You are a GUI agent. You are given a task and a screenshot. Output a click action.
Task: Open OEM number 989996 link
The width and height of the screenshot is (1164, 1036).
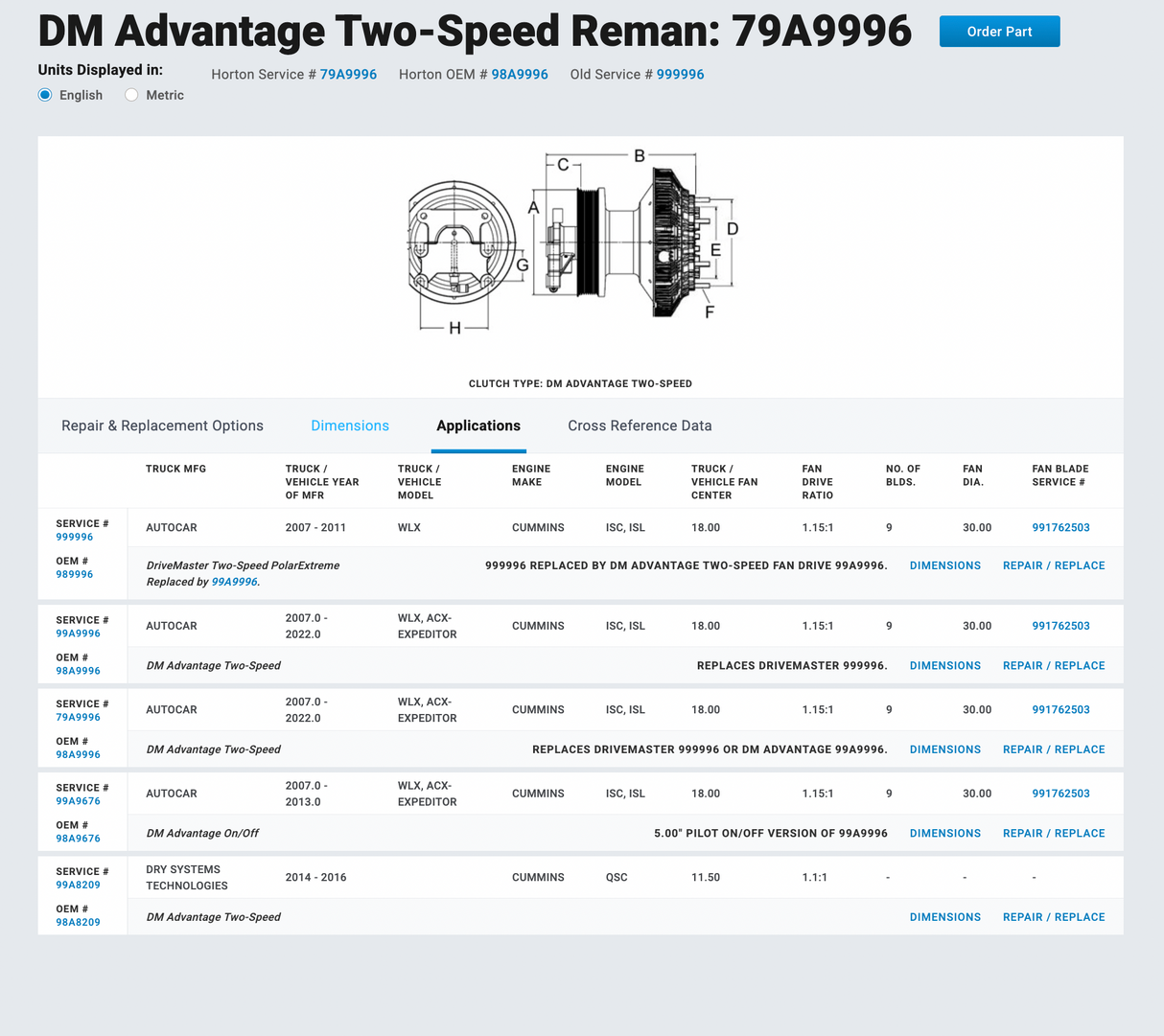(x=75, y=574)
